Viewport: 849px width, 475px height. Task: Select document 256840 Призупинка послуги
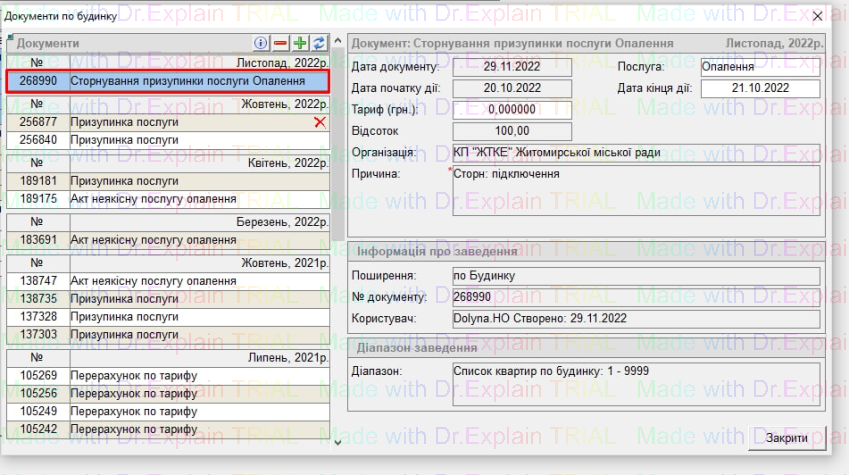coord(167,140)
